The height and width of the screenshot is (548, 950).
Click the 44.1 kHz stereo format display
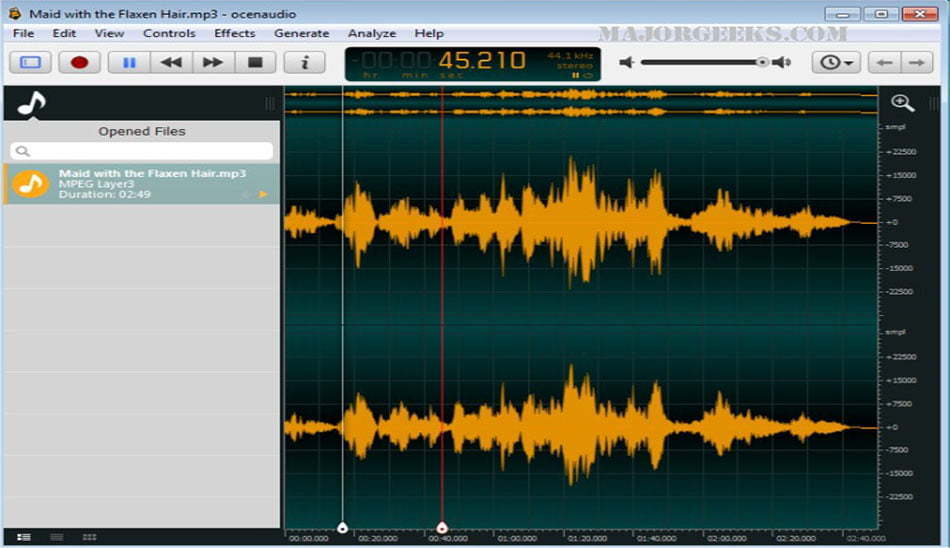coord(570,60)
